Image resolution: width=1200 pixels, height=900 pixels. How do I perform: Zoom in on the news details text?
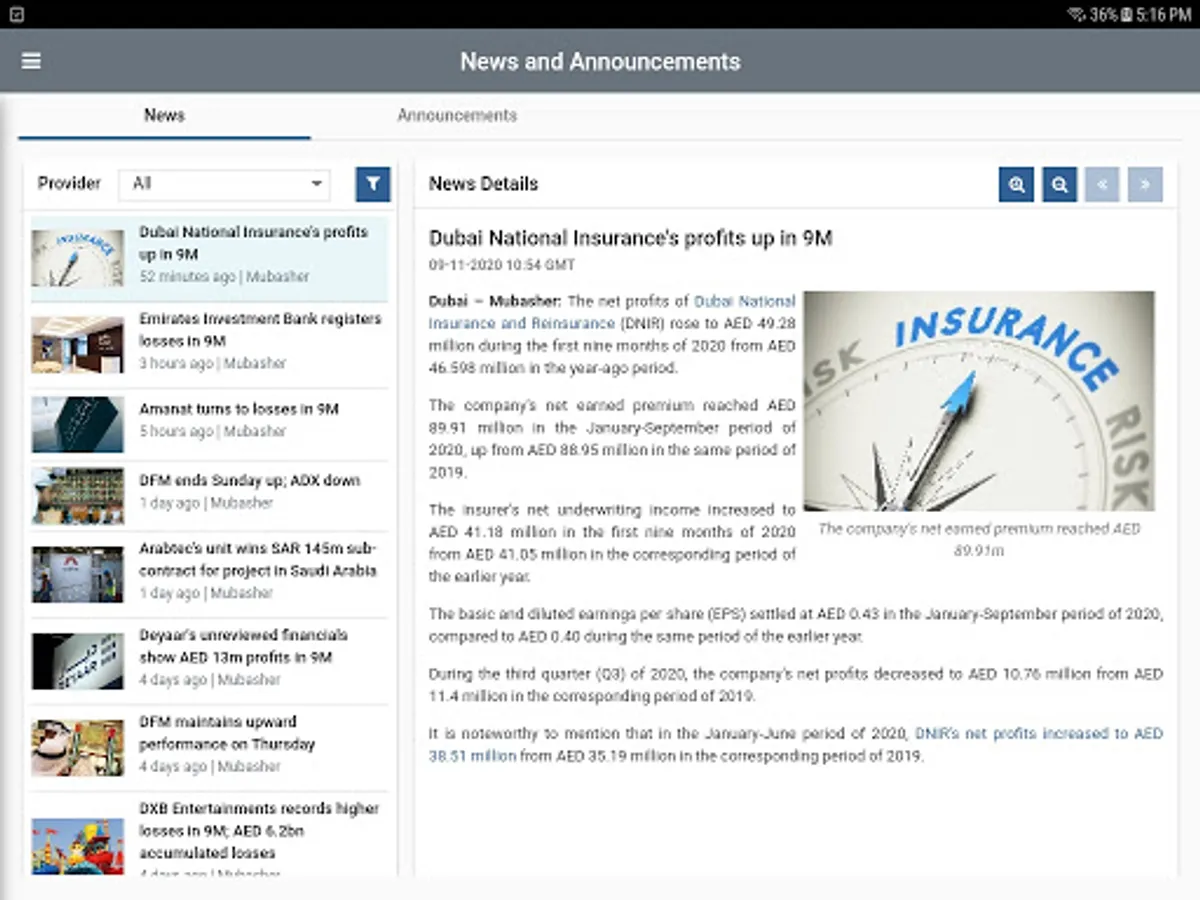point(1015,184)
